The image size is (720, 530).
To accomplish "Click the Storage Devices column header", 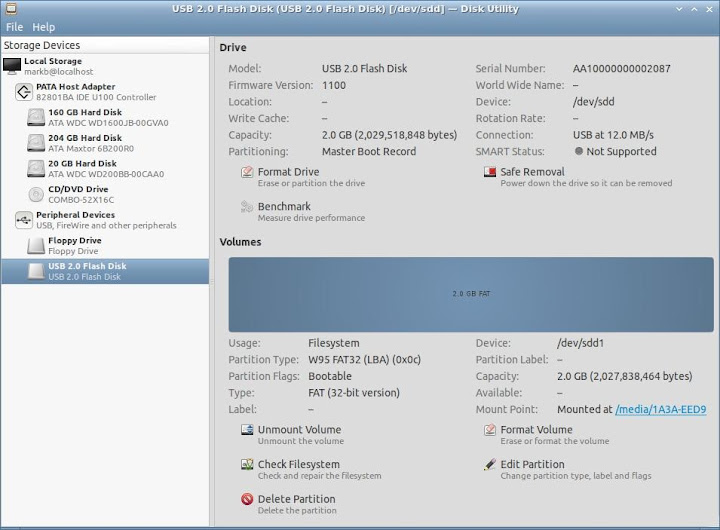I will pyautogui.click(x=105, y=45).
